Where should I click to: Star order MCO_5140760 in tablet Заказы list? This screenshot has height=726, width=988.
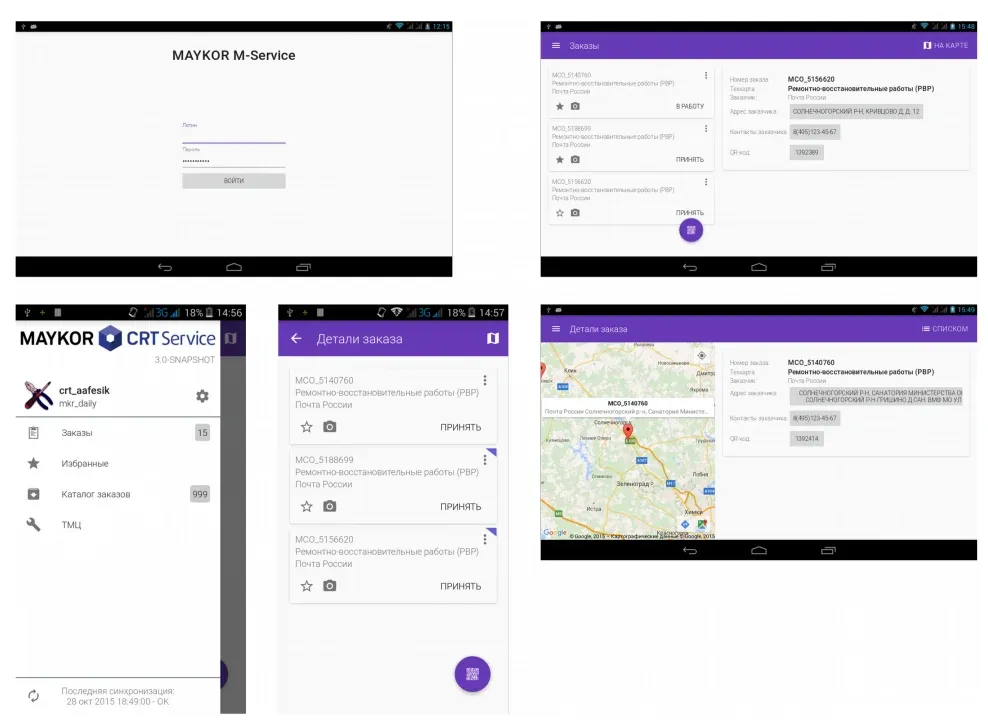point(560,107)
